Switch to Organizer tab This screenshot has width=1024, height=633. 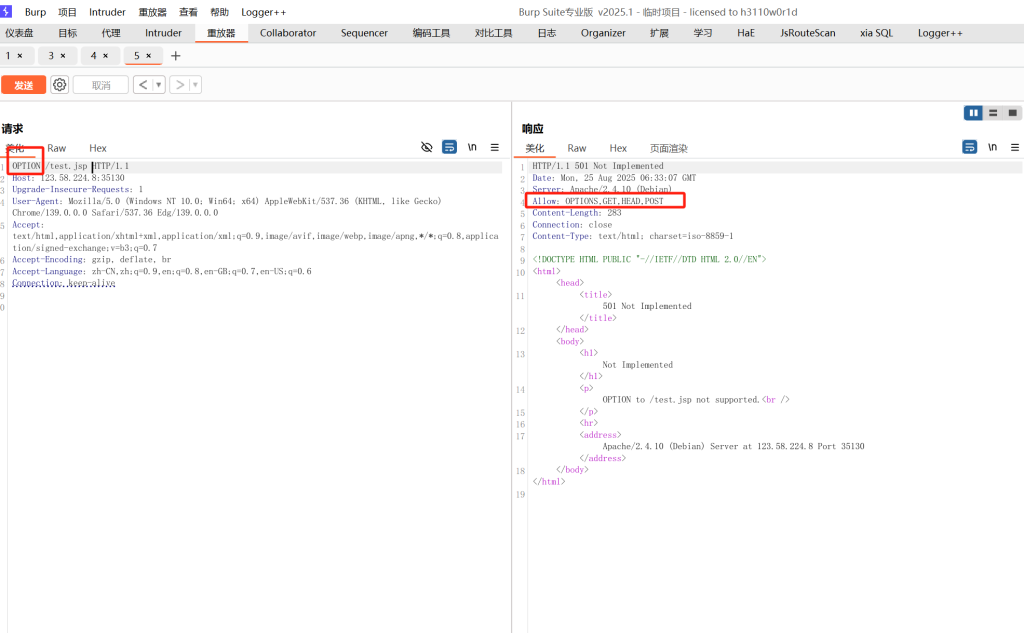pos(603,33)
